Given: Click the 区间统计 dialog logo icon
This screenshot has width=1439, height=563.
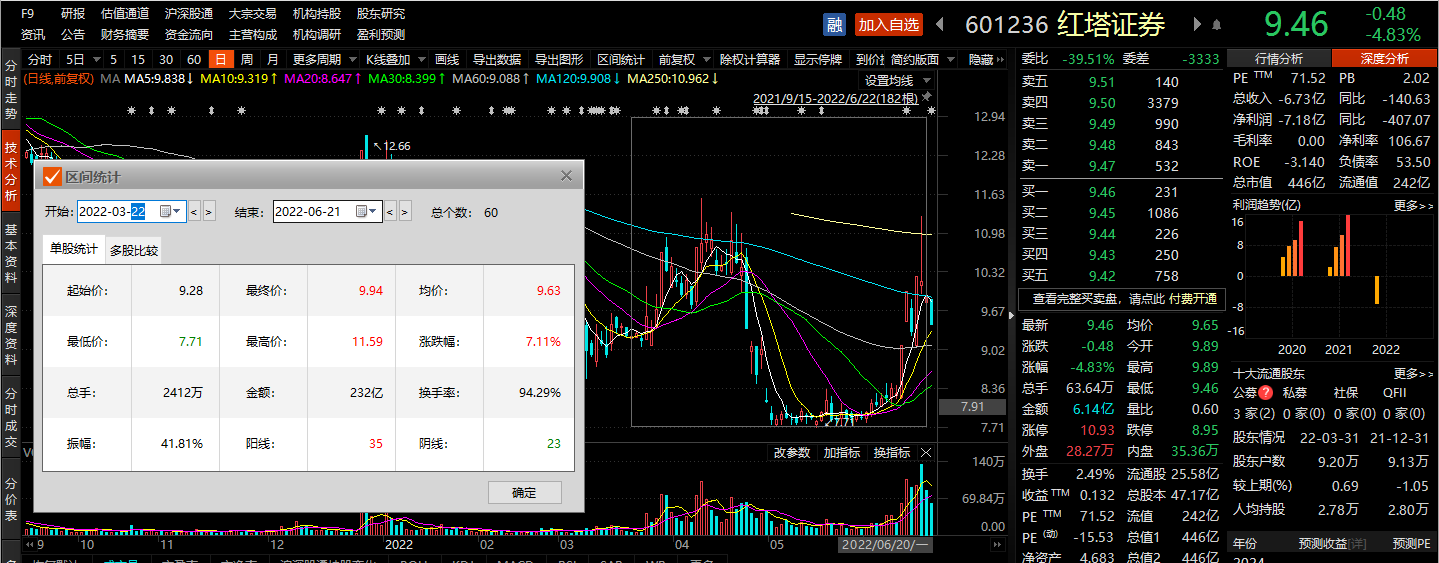Looking at the screenshot, I should 53,176.
